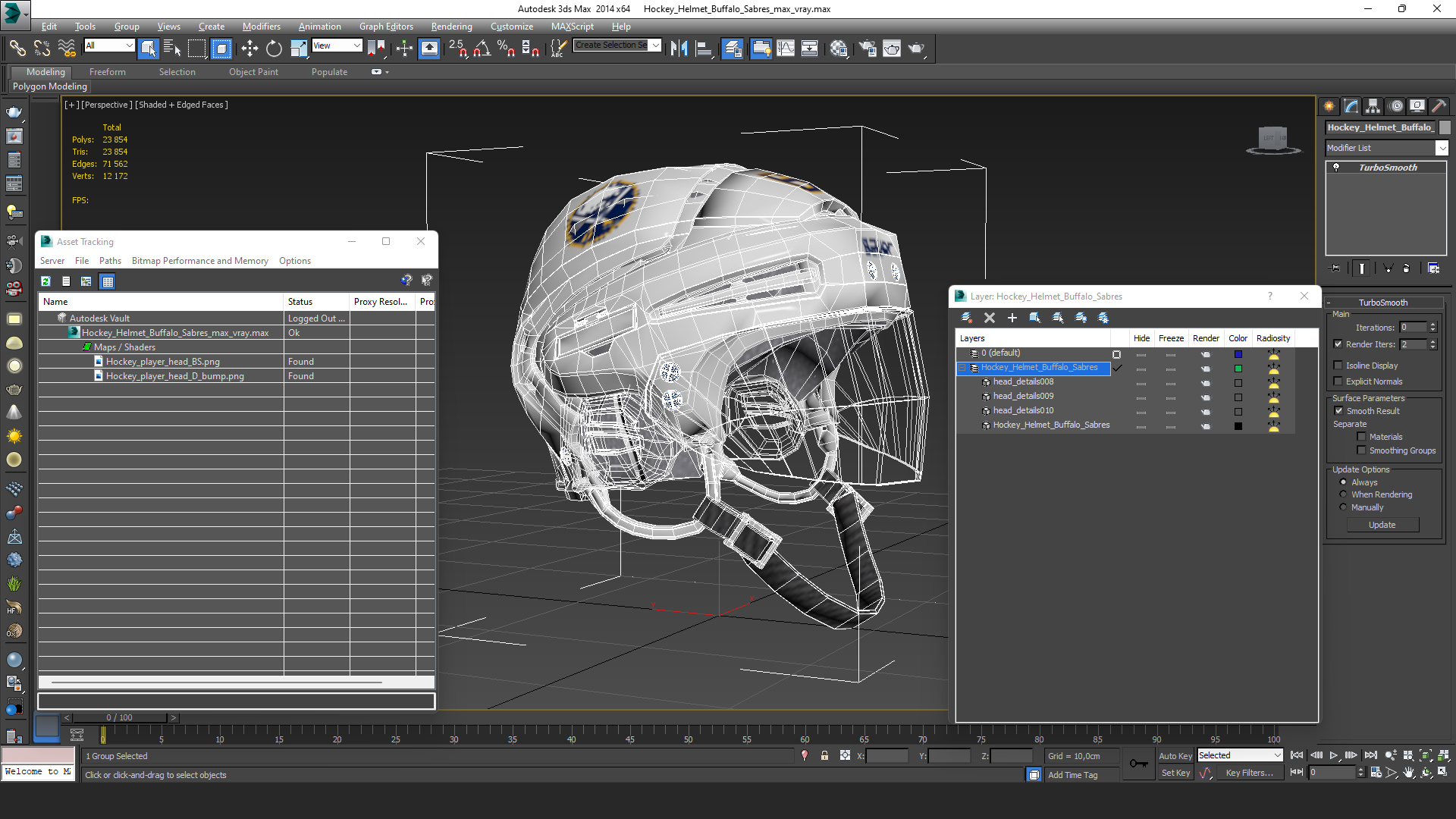The width and height of the screenshot is (1456, 819).
Task: Open the Material Editor
Action: pyautogui.click(x=838, y=49)
